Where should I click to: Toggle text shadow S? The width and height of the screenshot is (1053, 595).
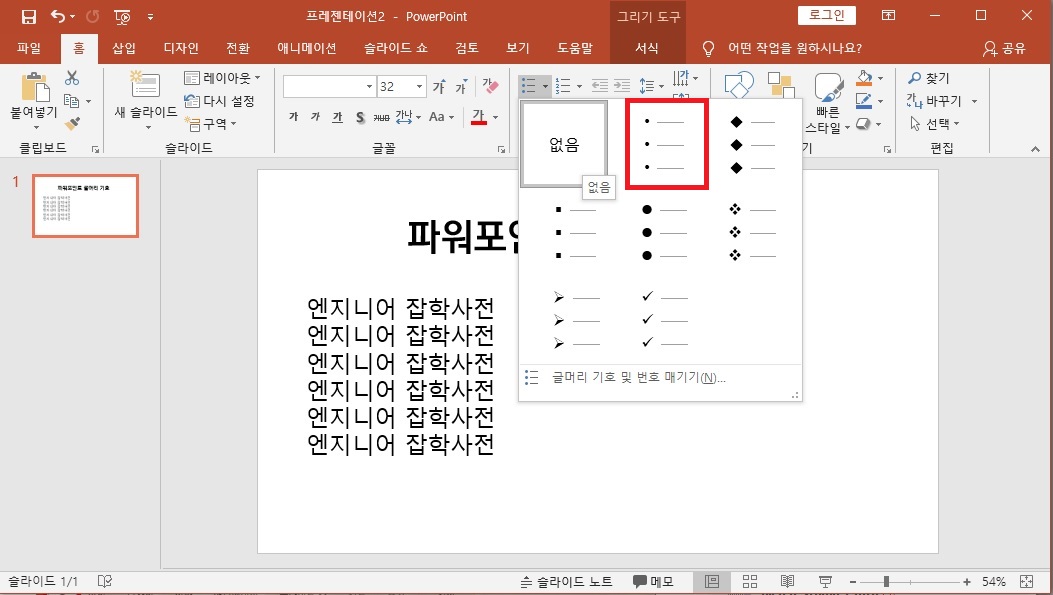(360, 117)
